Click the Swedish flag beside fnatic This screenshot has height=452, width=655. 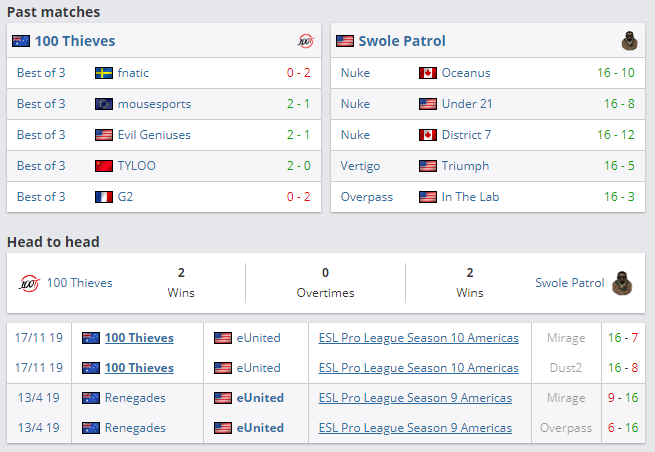[104, 73]
